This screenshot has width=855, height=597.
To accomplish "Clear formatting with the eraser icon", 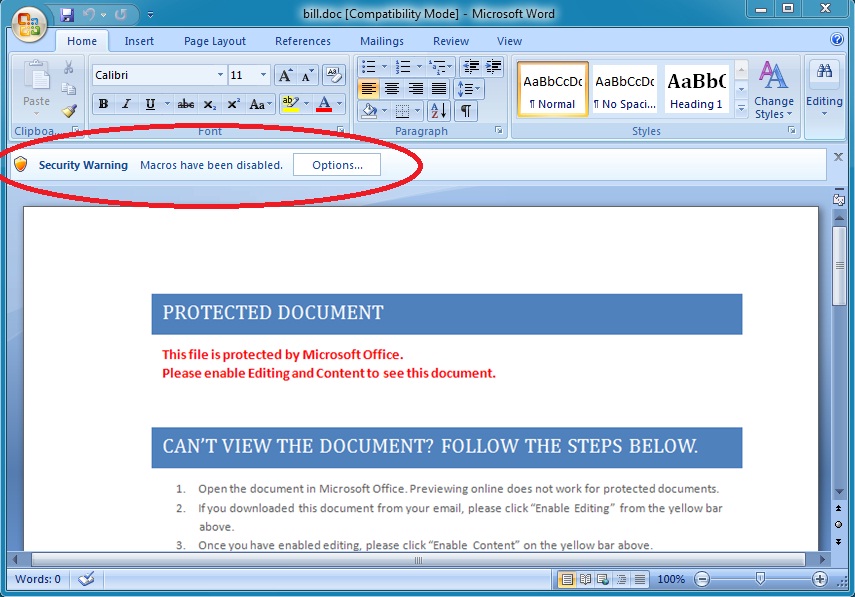I will pos(334,75).
